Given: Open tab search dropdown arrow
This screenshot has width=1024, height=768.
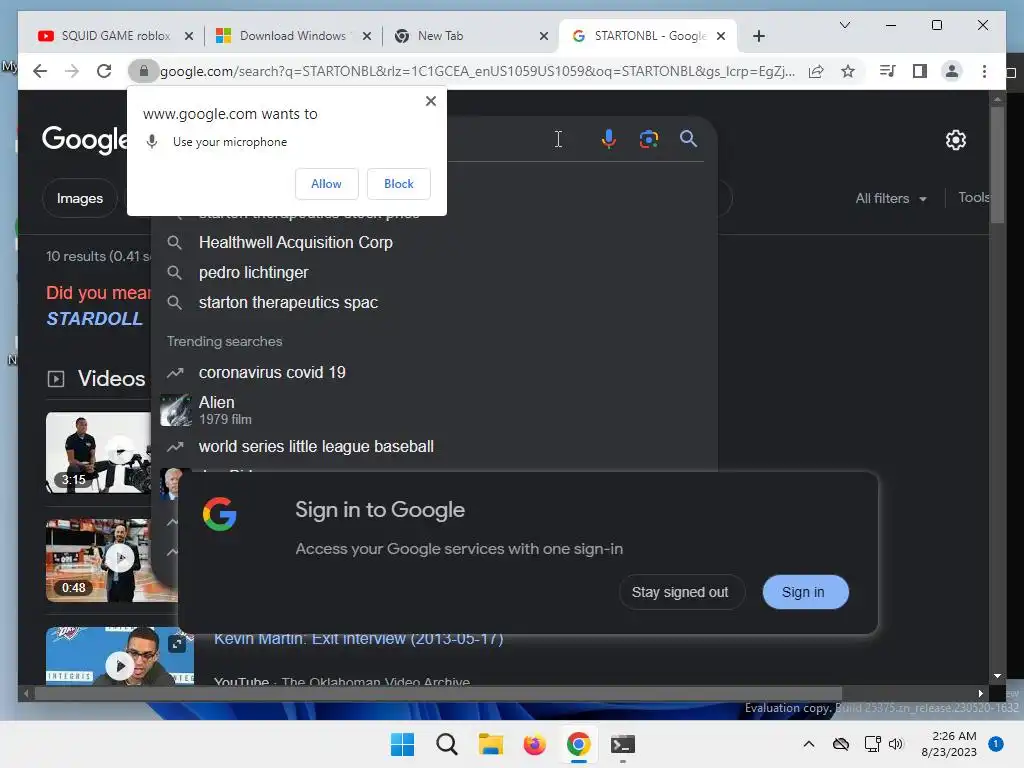Looking at the screenshot, I should click(844, 25).
